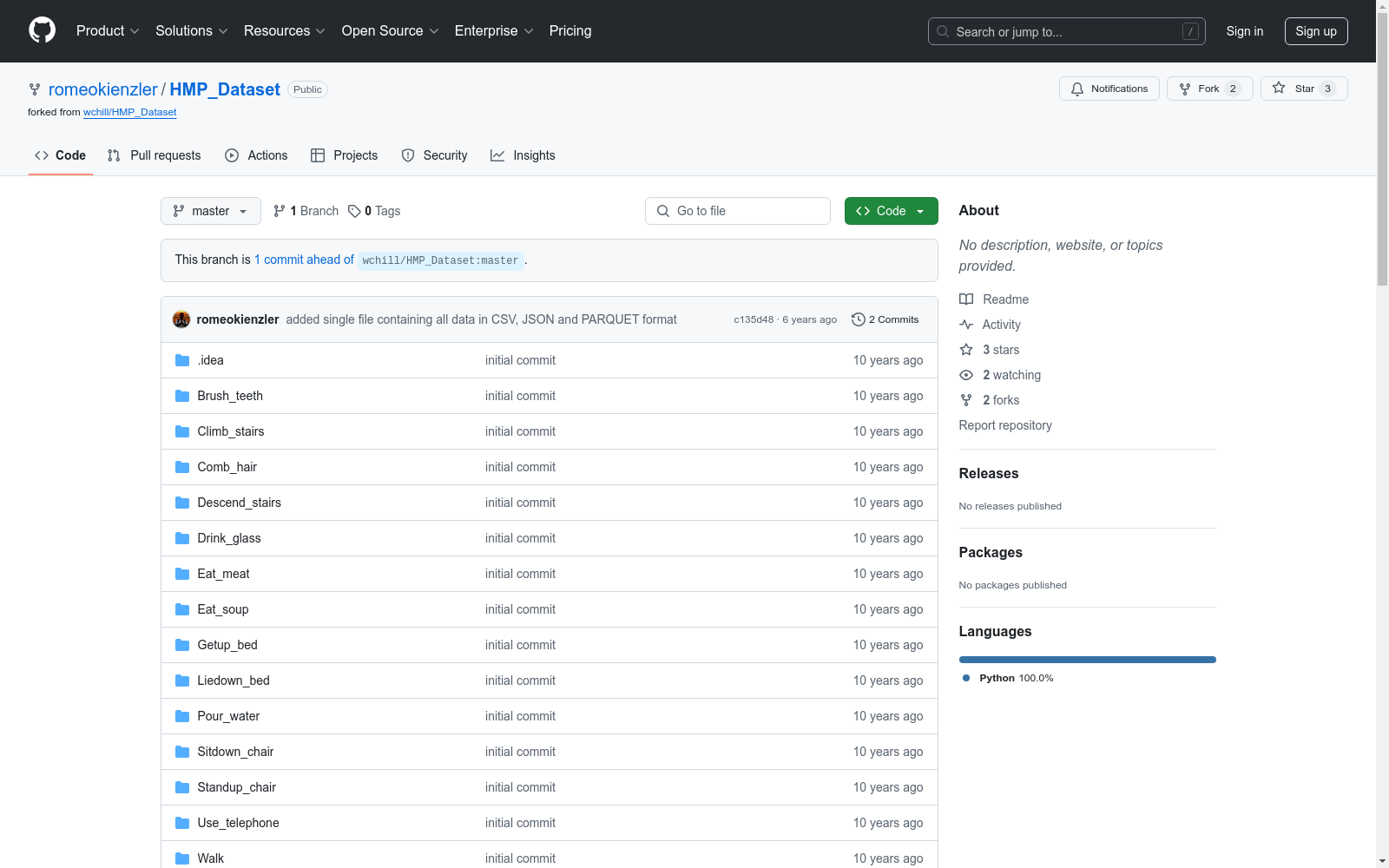Click the branch icon next to 1 Branch
1389x868 pixels.
[x=280, y=211]
